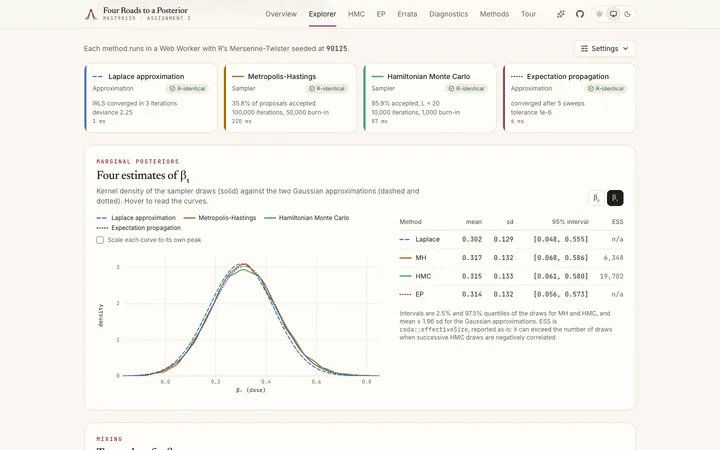Go to the HMC tab
The height and width of the screenshot is (450, 720).
click(356, 14)
